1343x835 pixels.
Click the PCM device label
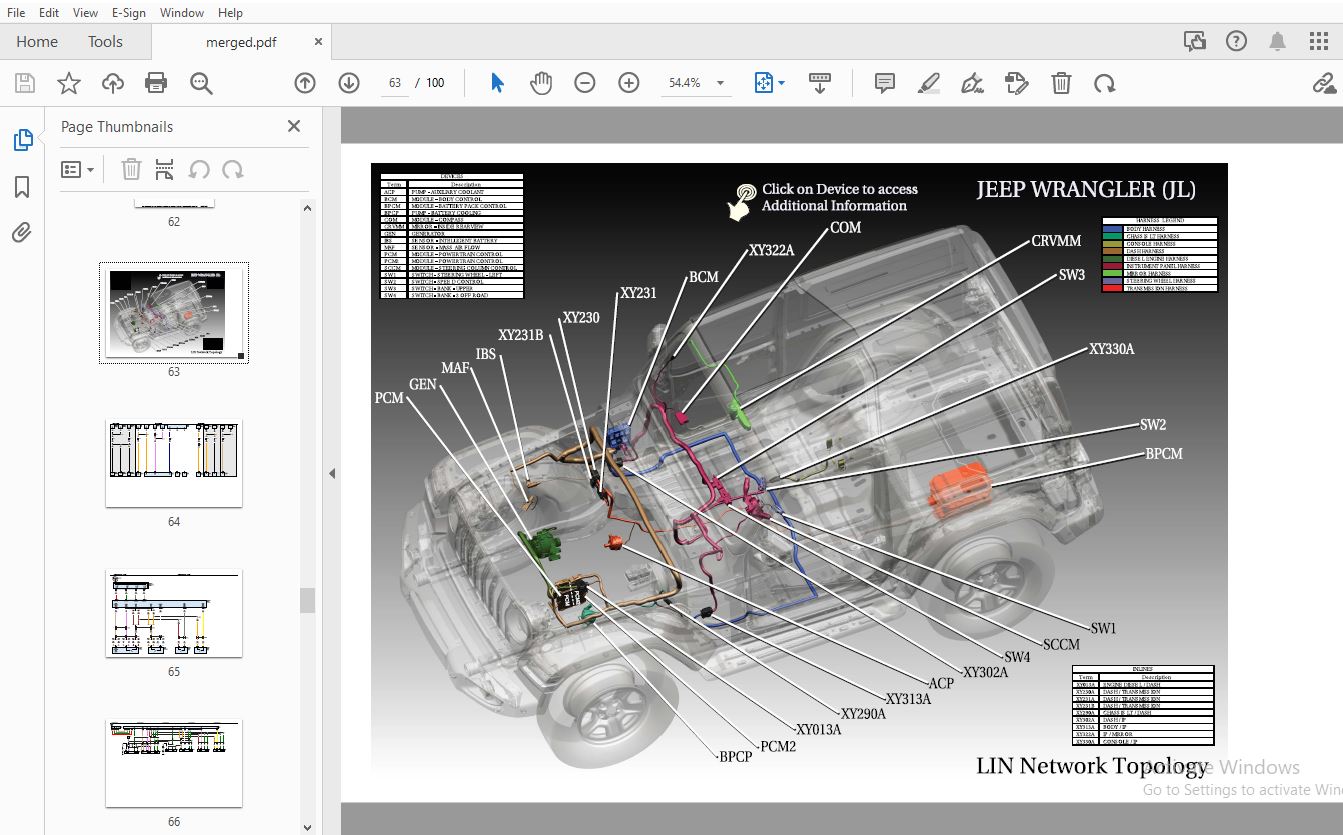tap(389, 398)
